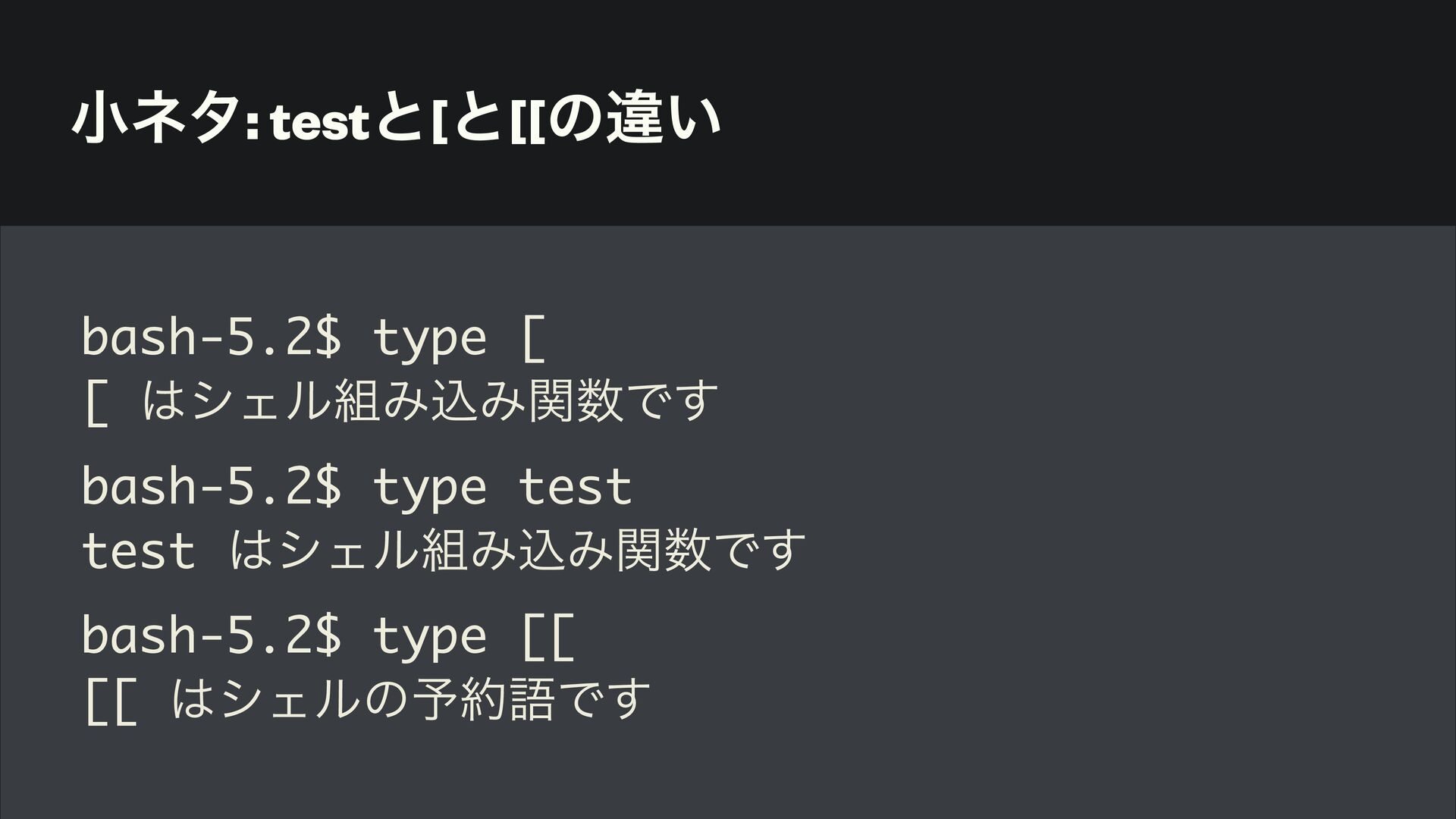This screenshot has width=1456, height=819.
Task: Click "type" in the "type test" command
Action: (428, 486)
